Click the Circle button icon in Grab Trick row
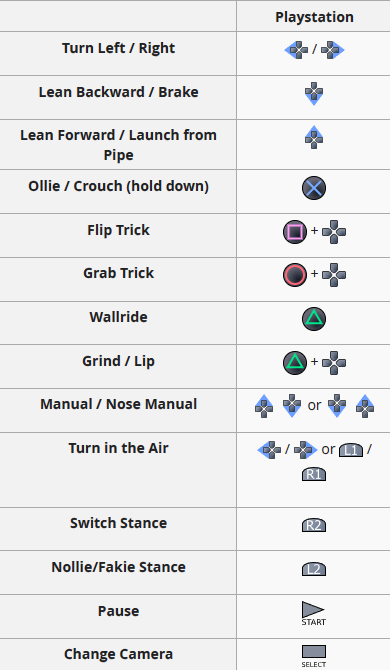The height and width of the screenshot is (670, 390). click(x=295, y=275)
